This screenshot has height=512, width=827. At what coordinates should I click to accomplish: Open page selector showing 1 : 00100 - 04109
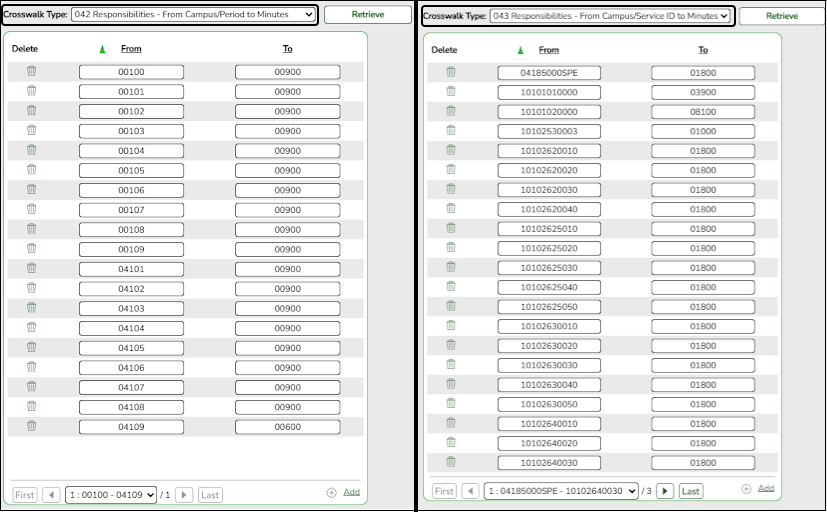111,495
